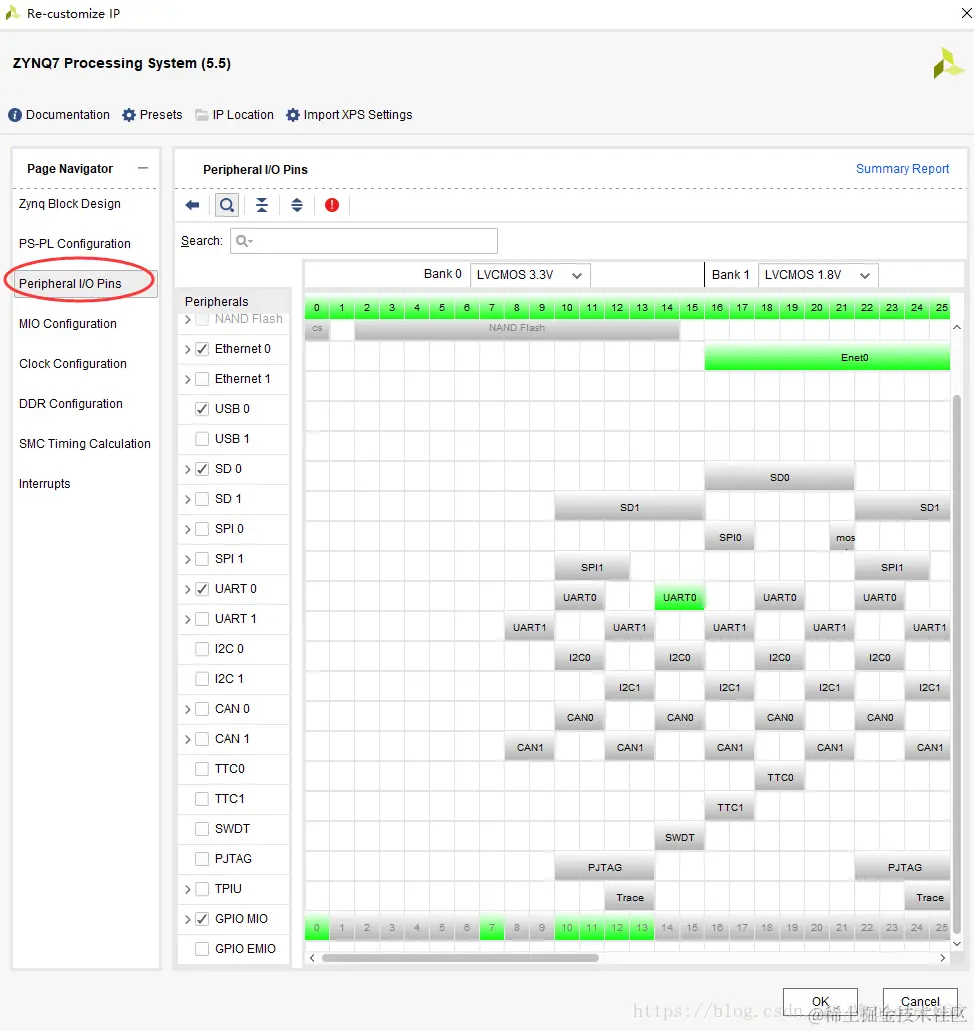Expand the SD 1 tree row

click(187, 499)
